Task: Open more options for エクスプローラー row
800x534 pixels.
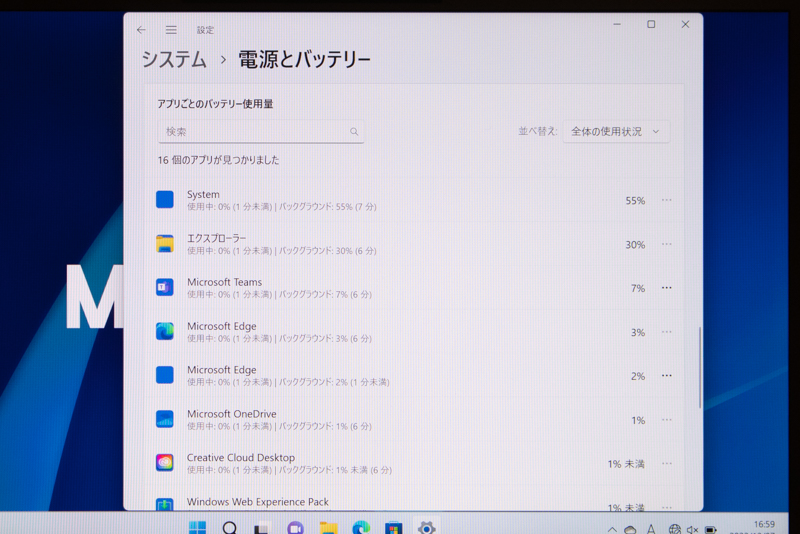Action: 666,244
